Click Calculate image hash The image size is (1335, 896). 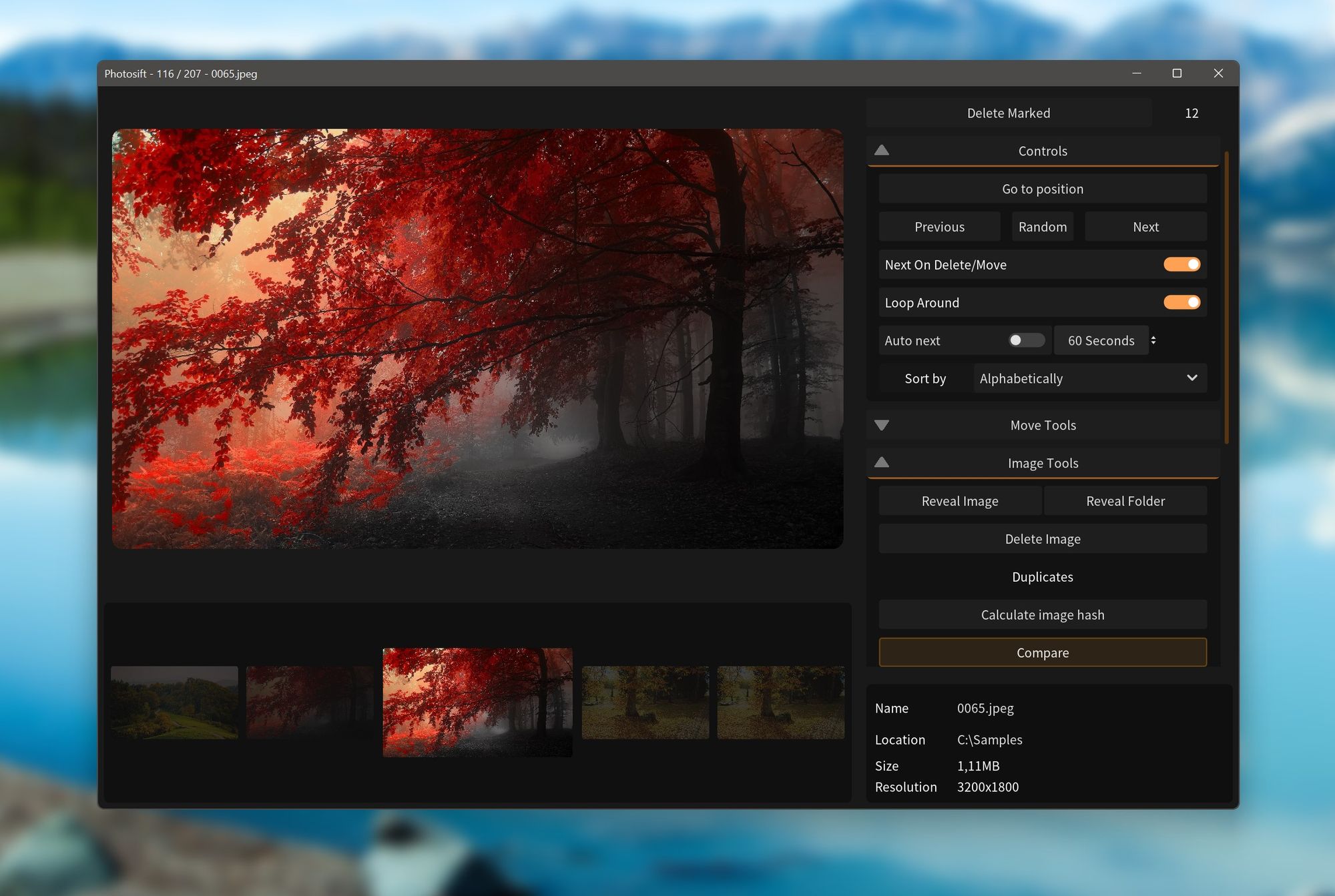click(x=1043, y=614)
